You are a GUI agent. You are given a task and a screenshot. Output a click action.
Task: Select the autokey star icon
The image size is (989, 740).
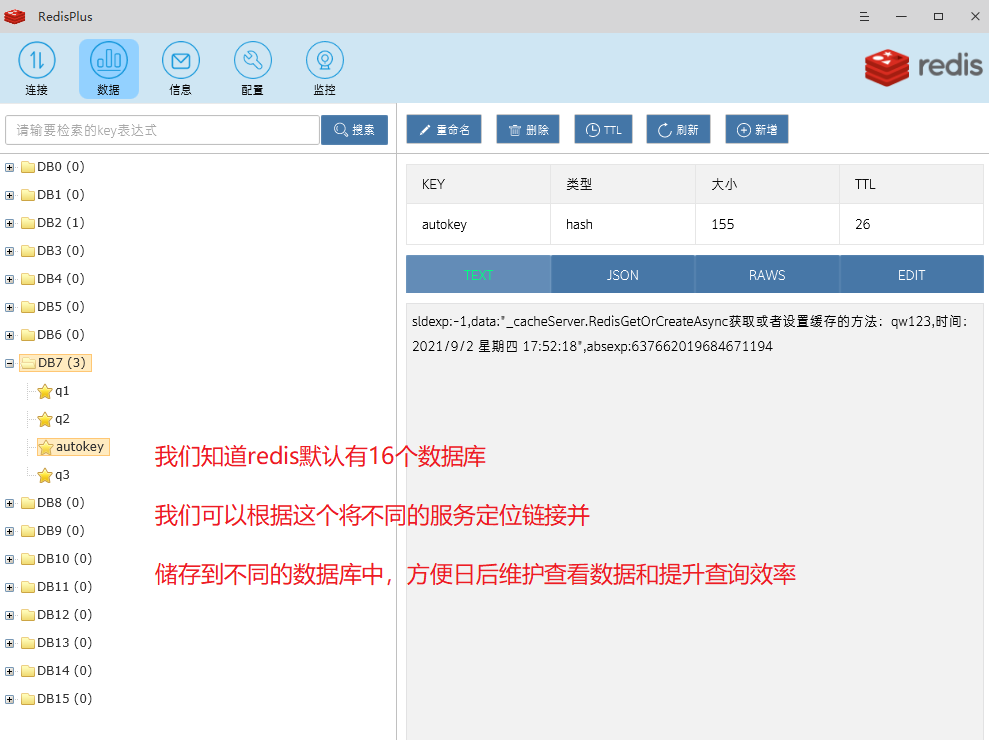click(46, 447)
